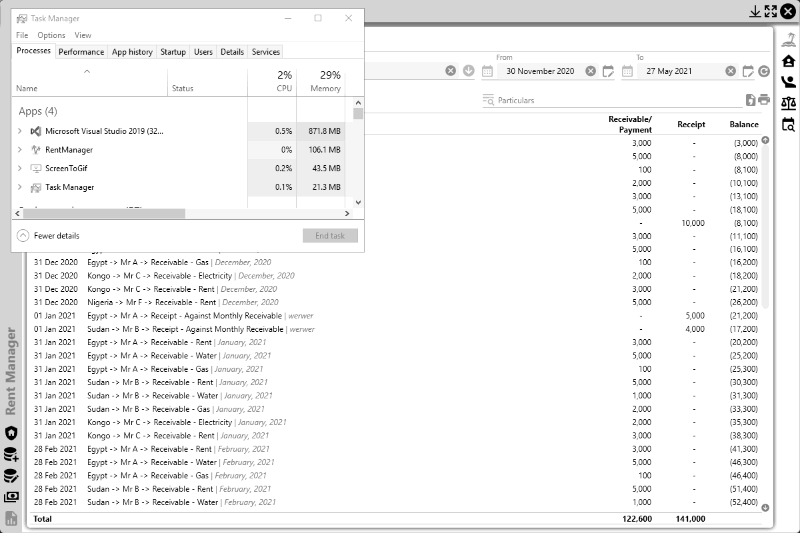Image resolution: width=800 pixels, height=533 pixels.
Task: Expand Microsoft Visual Studio 2019 process row
Action: click(20, 131)
